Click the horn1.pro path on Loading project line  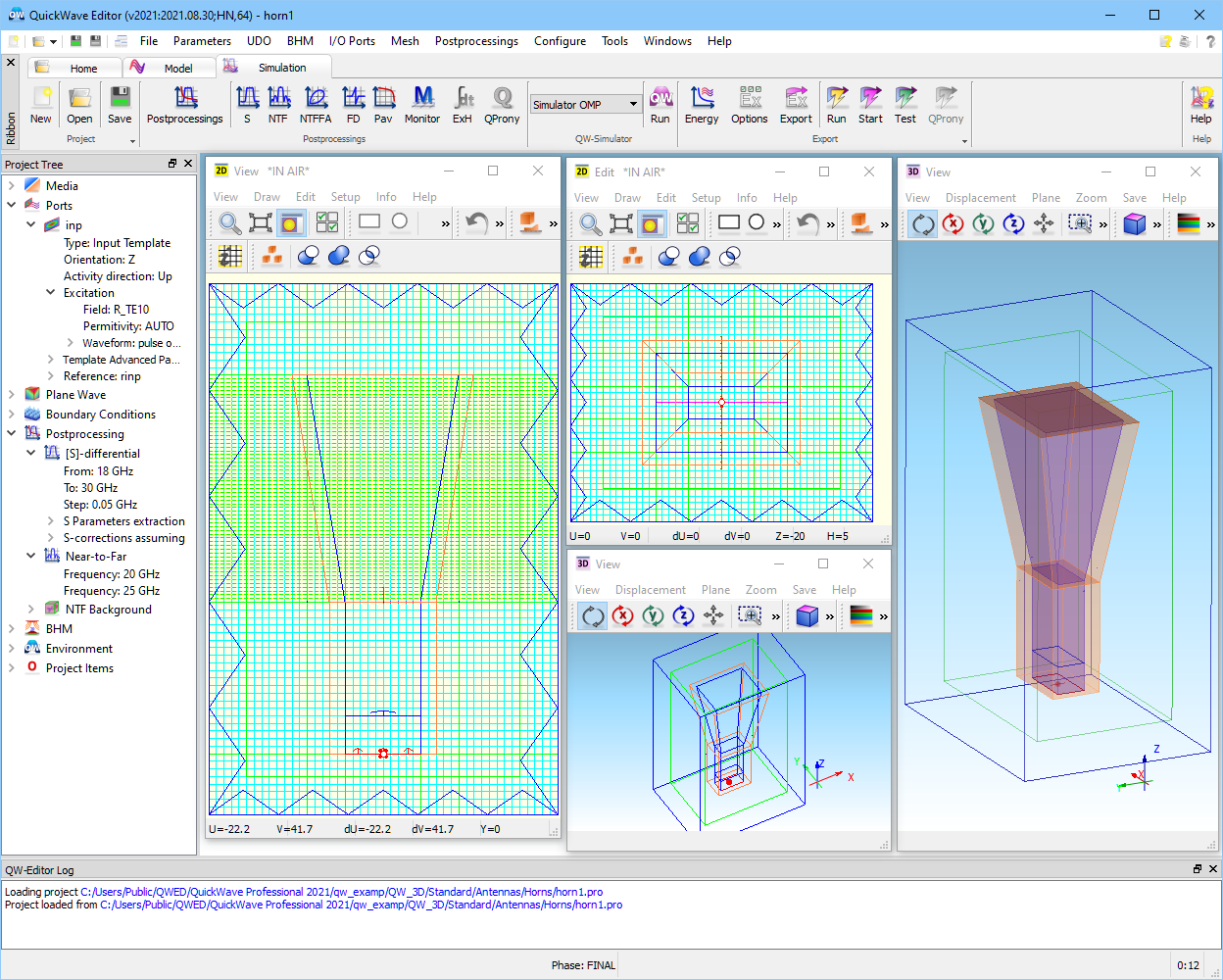tap(342, 892)
